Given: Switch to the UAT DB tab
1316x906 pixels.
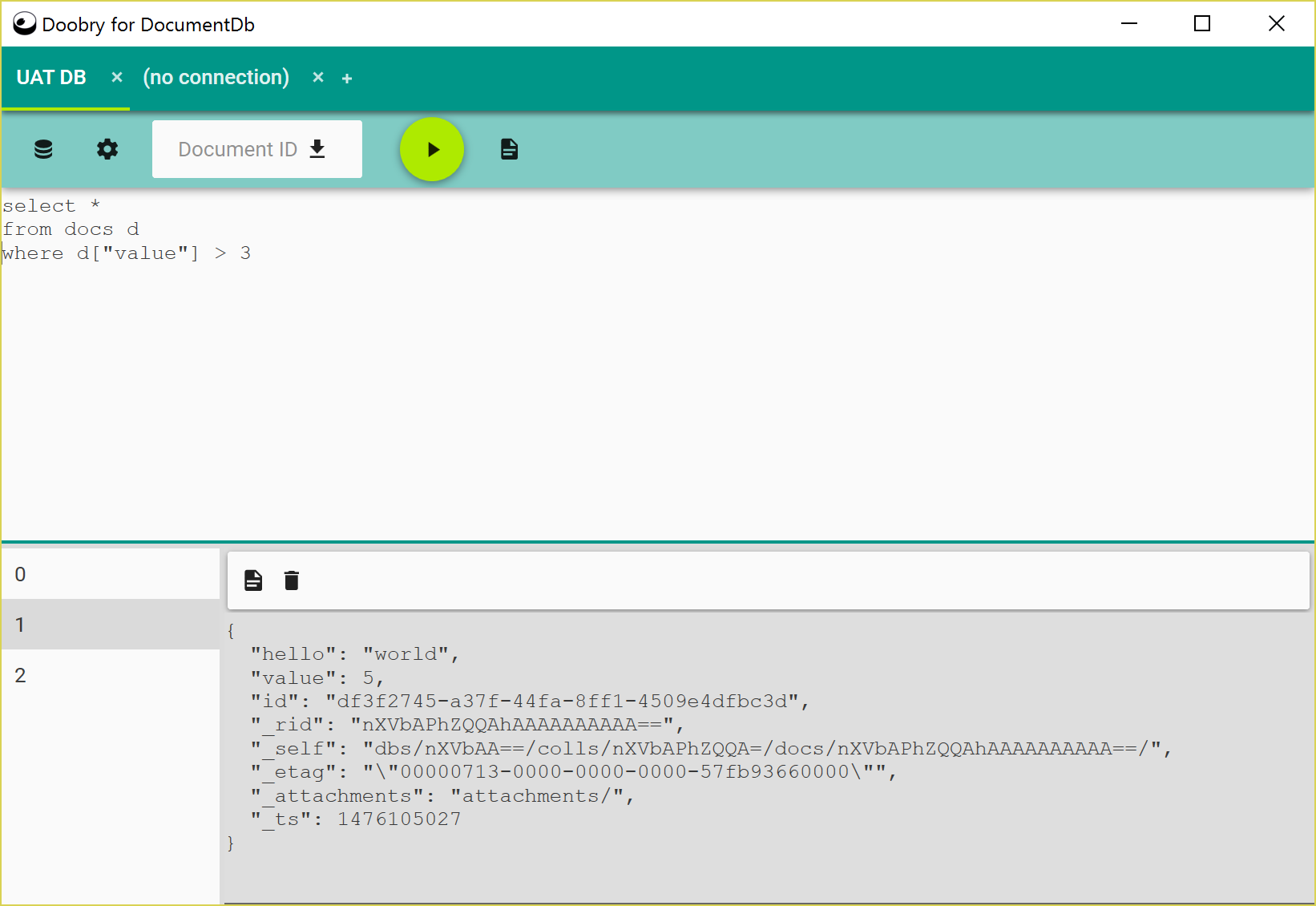Looking at the screenshot, I should pos(51,78).
